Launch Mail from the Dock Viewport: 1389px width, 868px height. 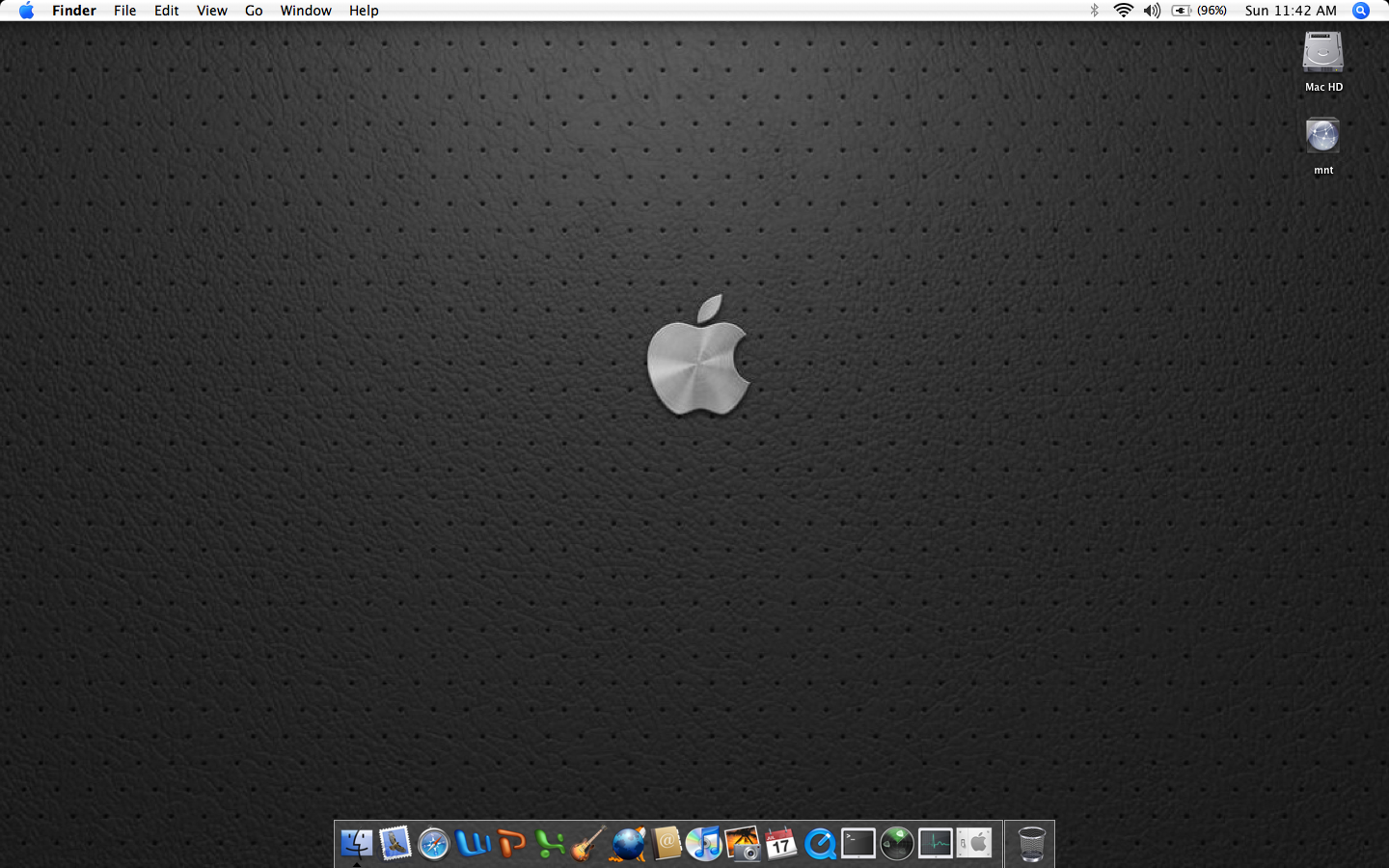point(395,844)
